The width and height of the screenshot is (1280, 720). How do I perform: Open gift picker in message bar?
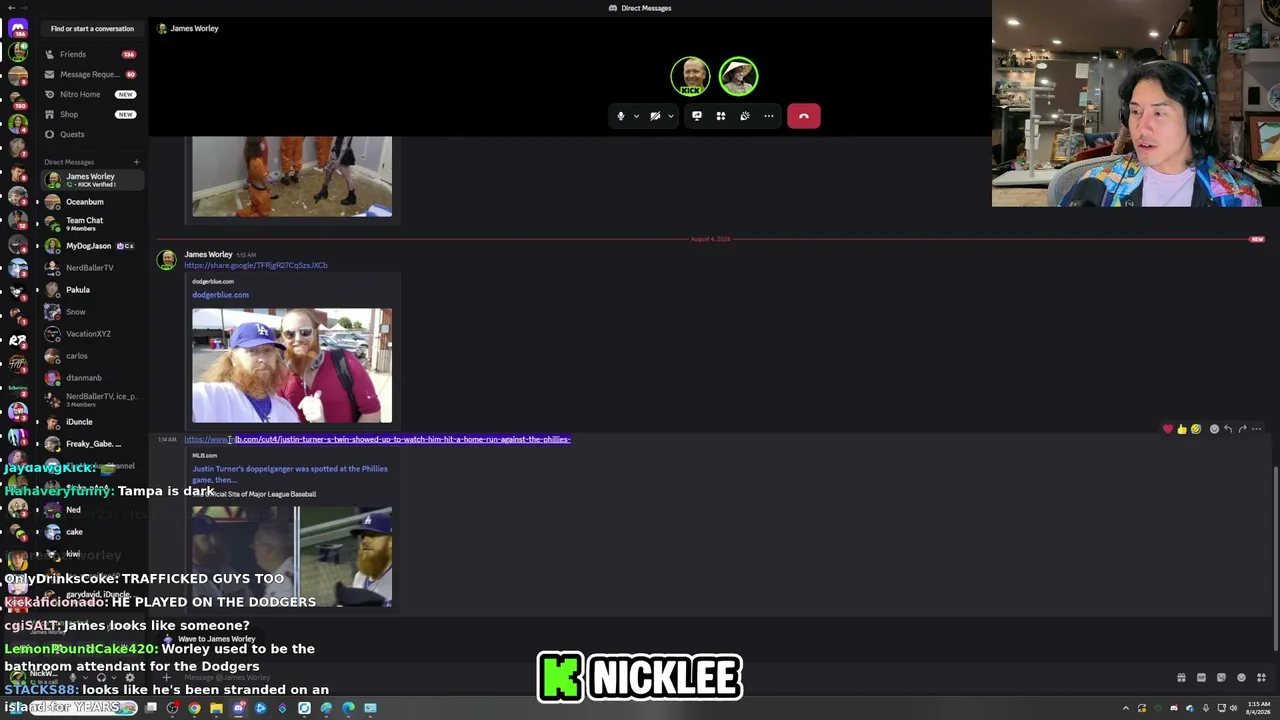1181,678
